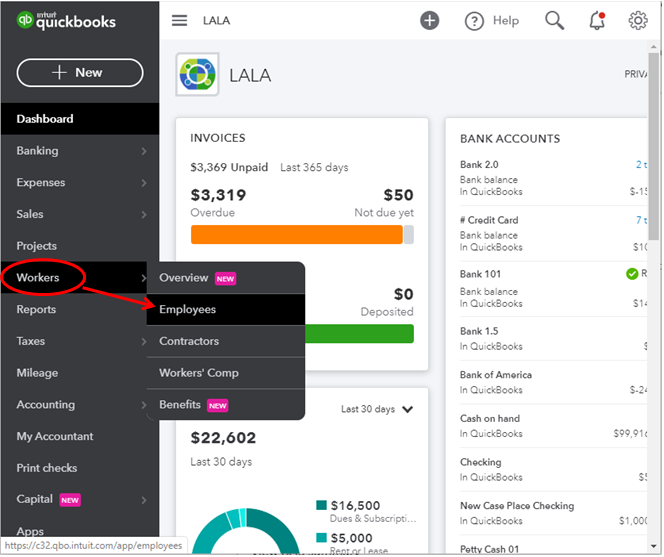Open the Bank 2.0 account

click(479, 165)
